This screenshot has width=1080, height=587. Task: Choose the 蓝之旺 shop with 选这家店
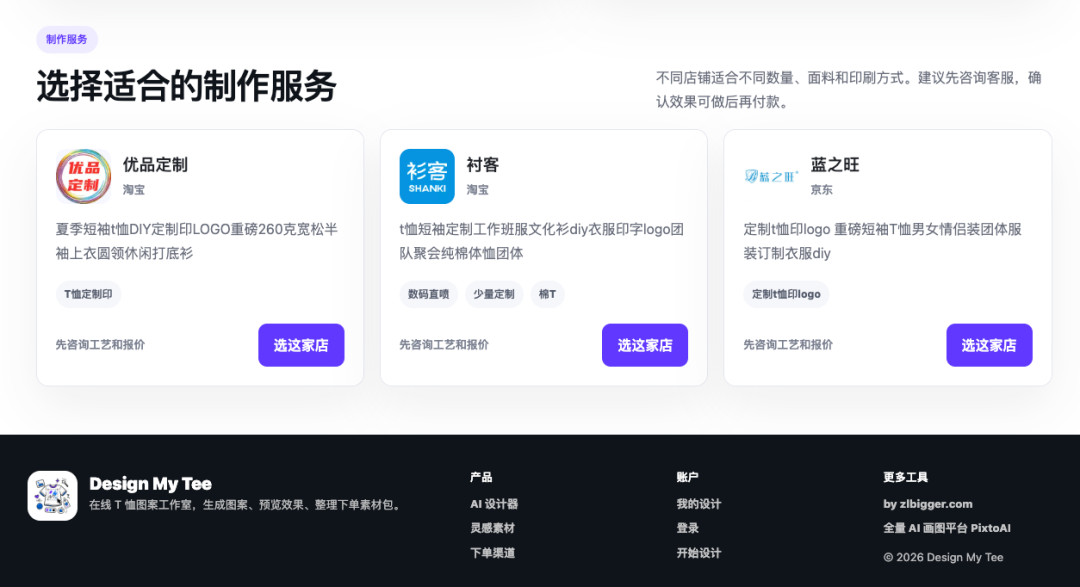coord(989,345)
